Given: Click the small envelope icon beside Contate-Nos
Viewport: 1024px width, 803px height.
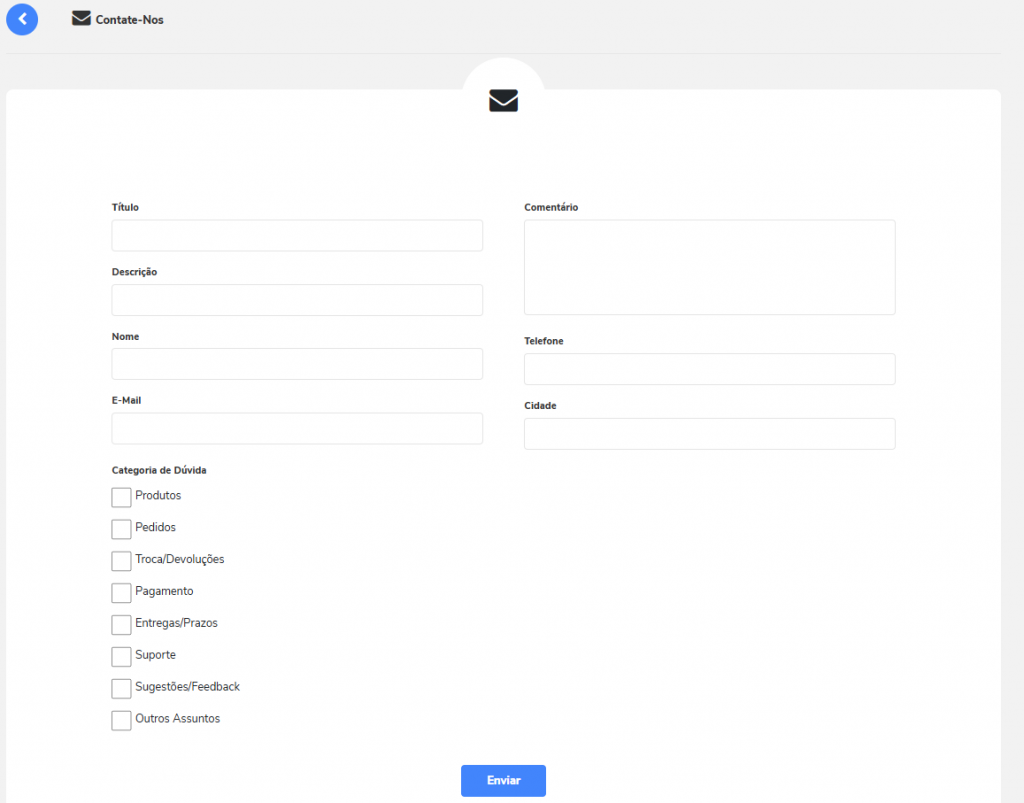Looking at the screenshot, I should coord(81,19).
